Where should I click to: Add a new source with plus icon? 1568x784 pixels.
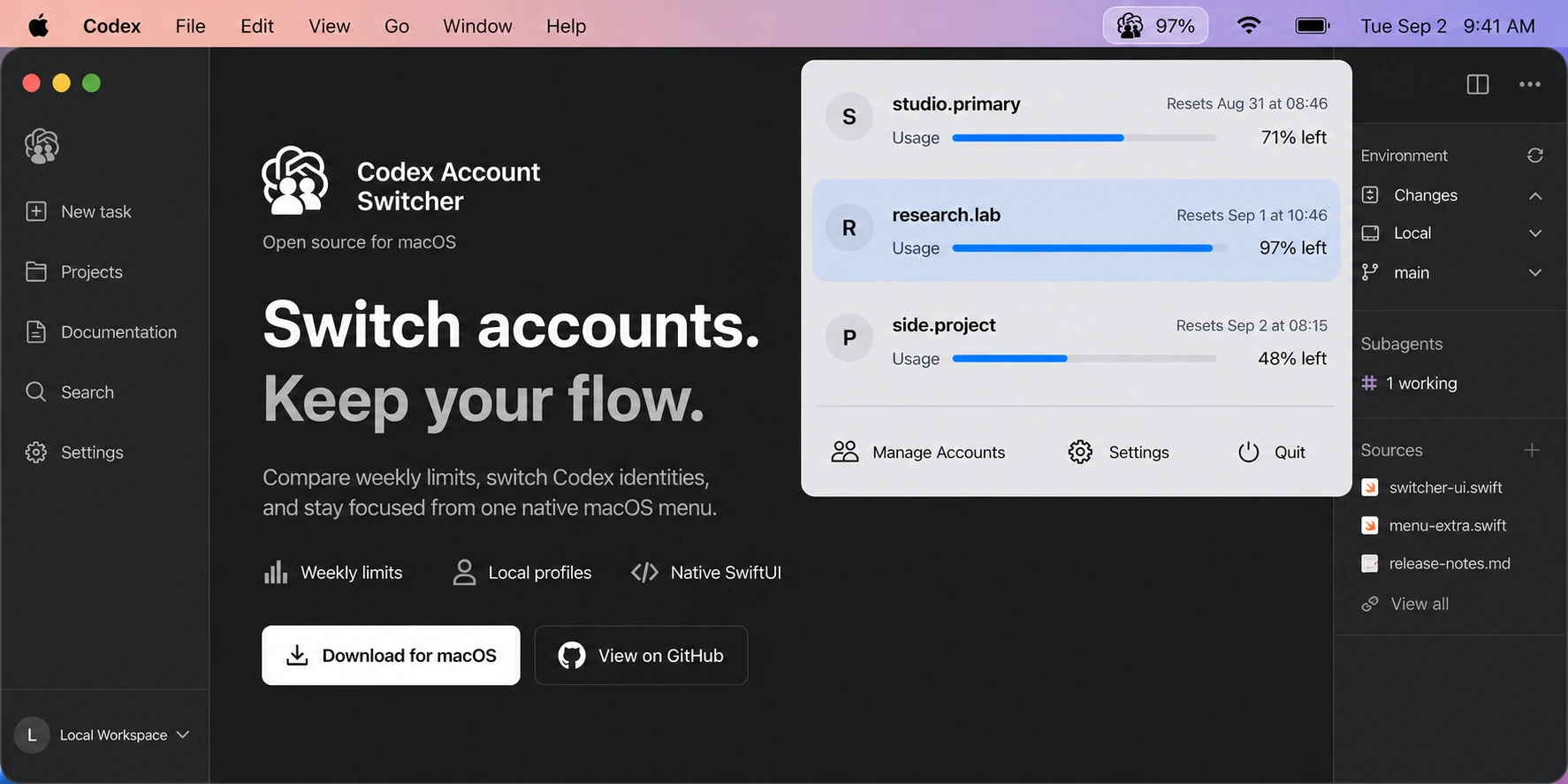[x=1532, y=450]
